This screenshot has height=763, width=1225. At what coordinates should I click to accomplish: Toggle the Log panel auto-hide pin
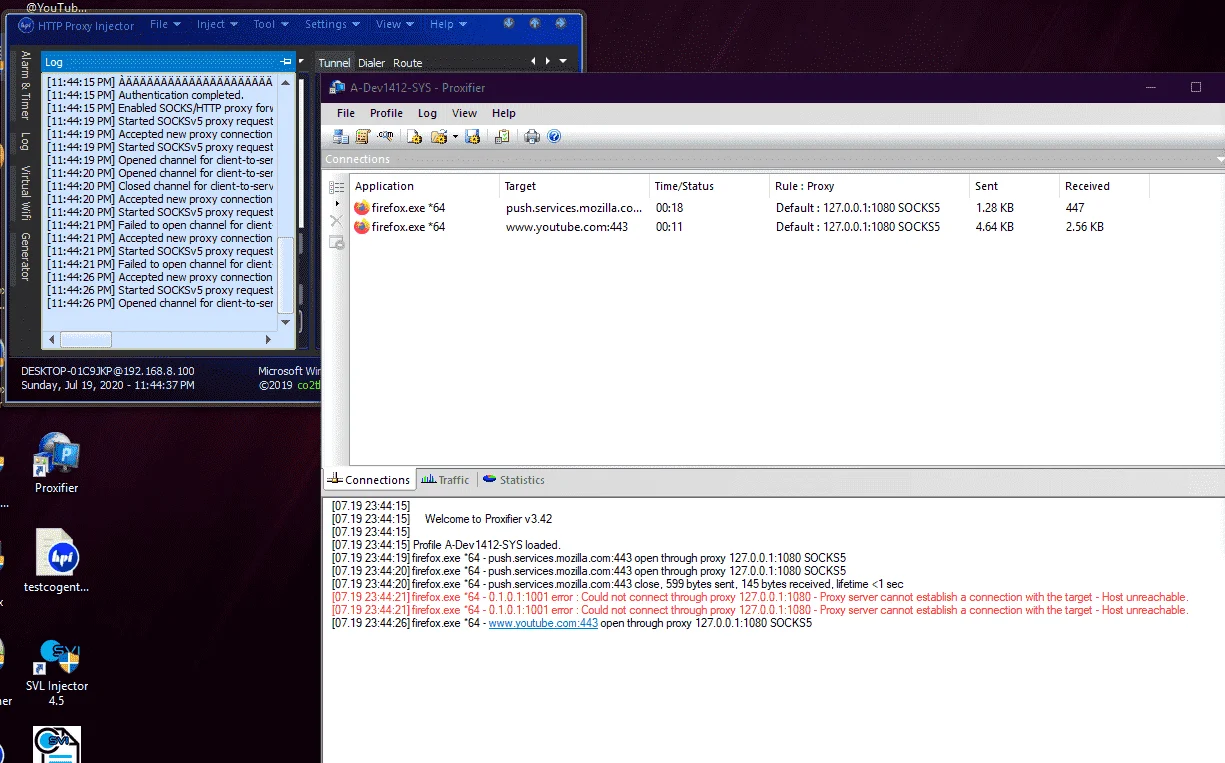287,62
